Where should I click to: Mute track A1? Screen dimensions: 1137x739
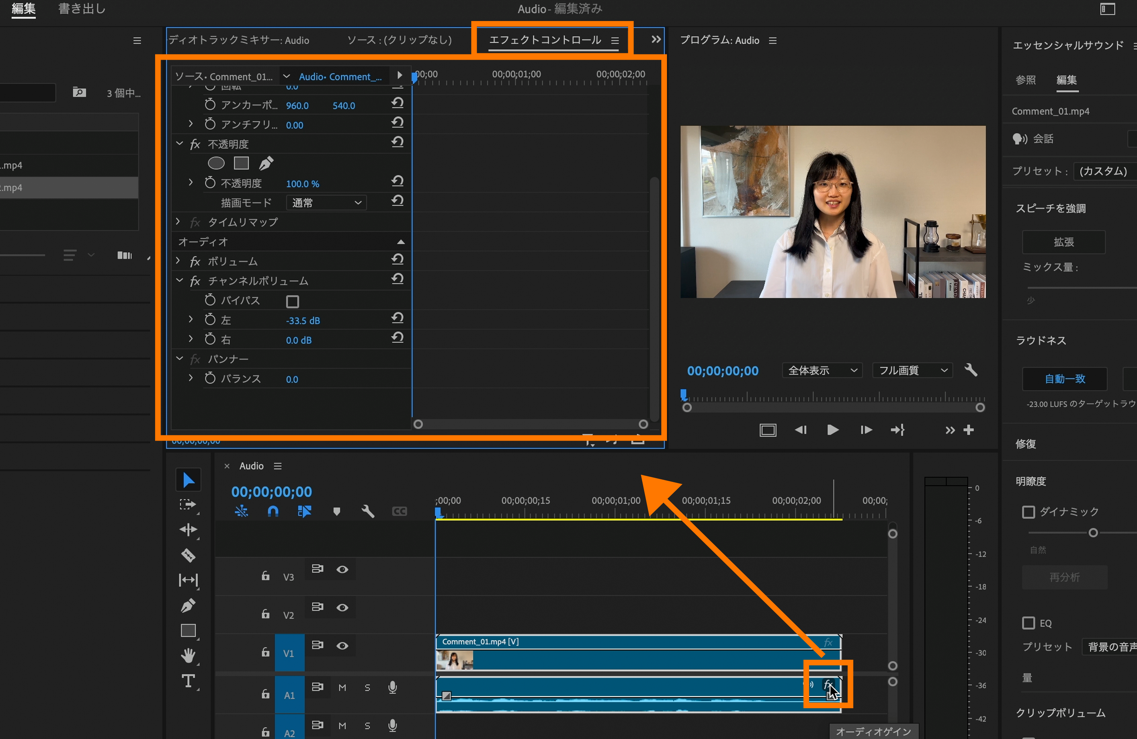tap(342, 688)
